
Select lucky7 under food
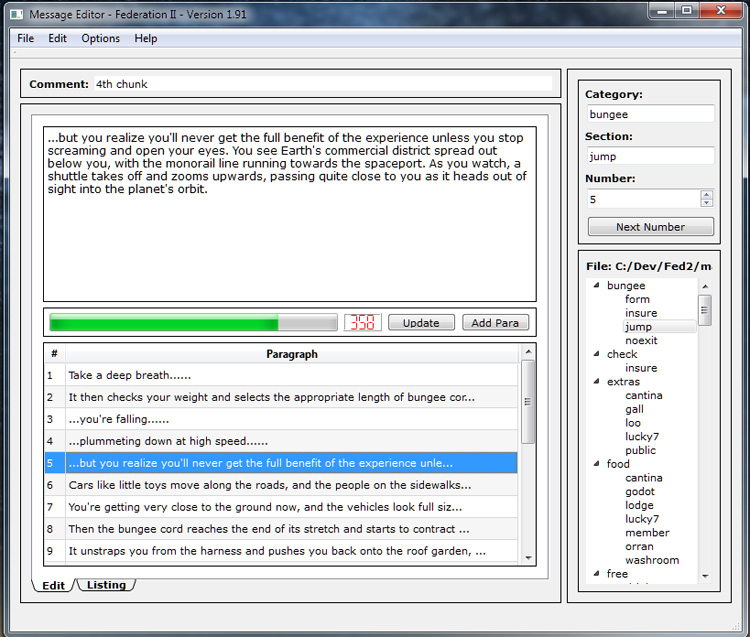(642, 519)
